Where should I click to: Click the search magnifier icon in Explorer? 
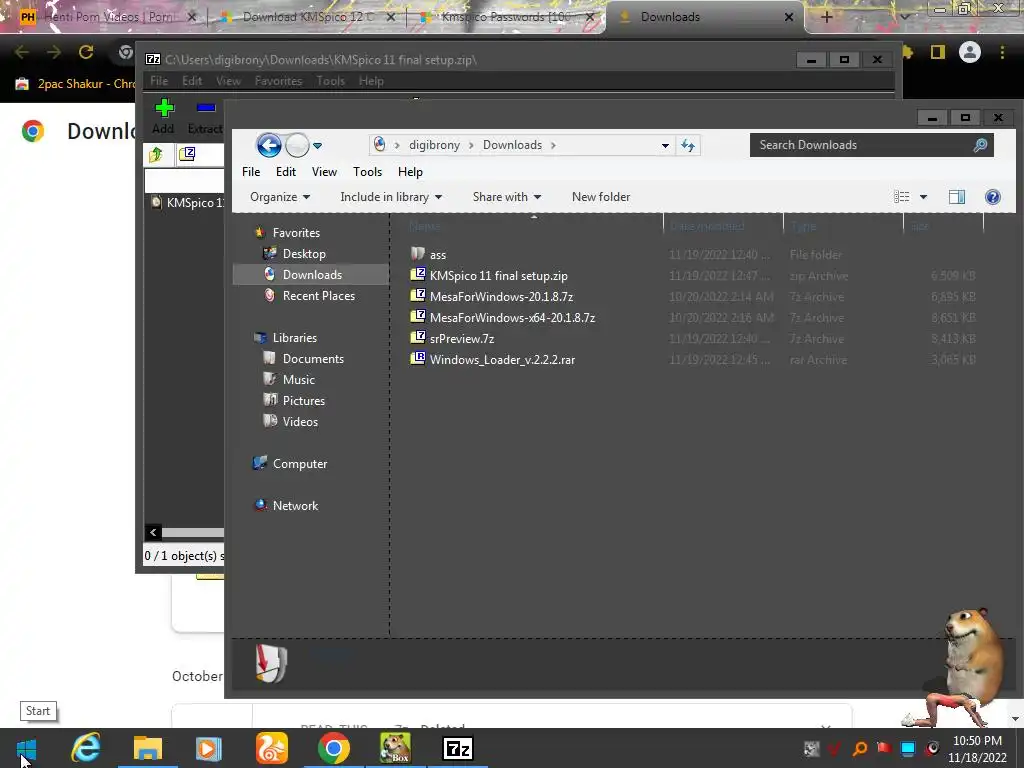pyautogui.click(x=980, y=145)
